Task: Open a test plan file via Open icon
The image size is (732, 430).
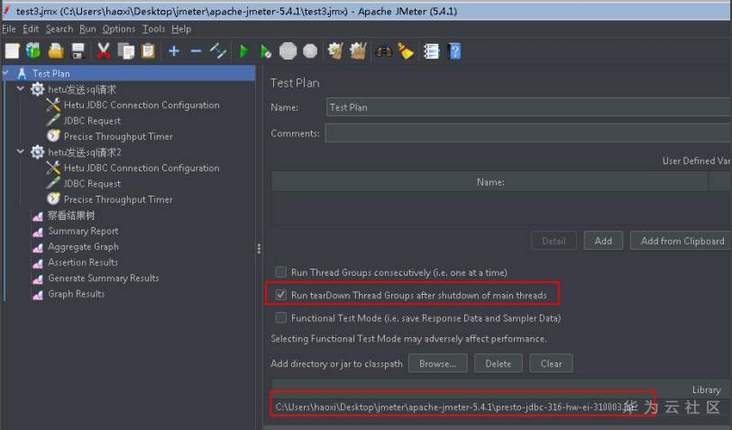Action: pos(56,51)
